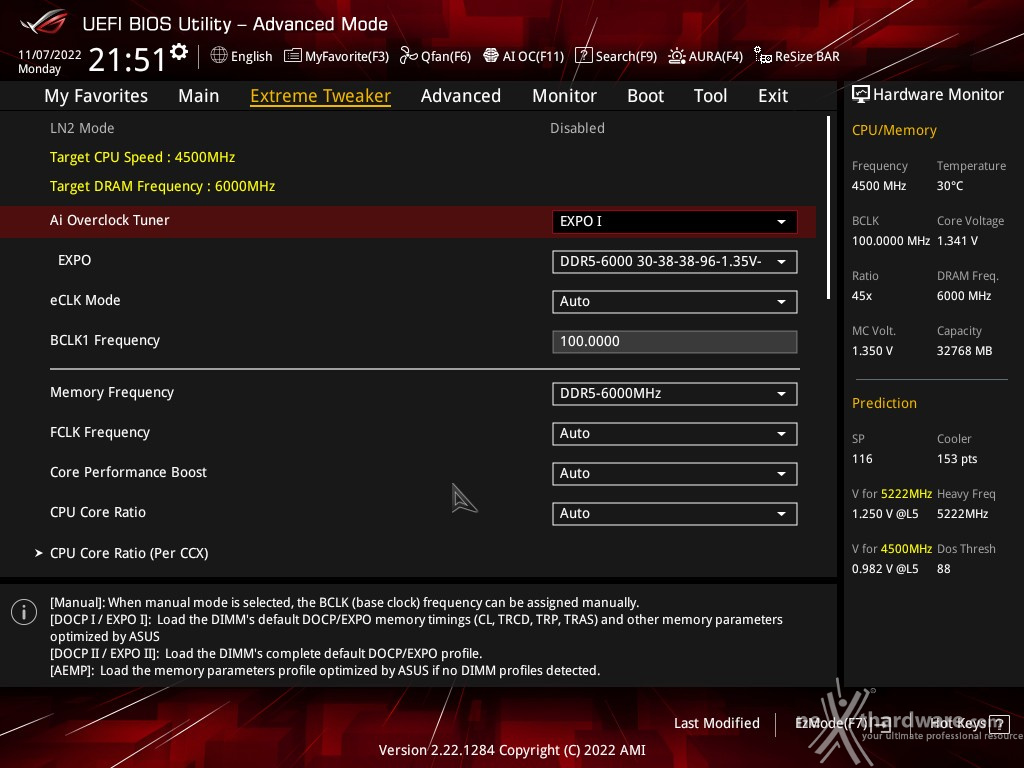Screen dimensions: 1024x768
Task: Switch to Advanced tab
Action: tap(460, 96)
